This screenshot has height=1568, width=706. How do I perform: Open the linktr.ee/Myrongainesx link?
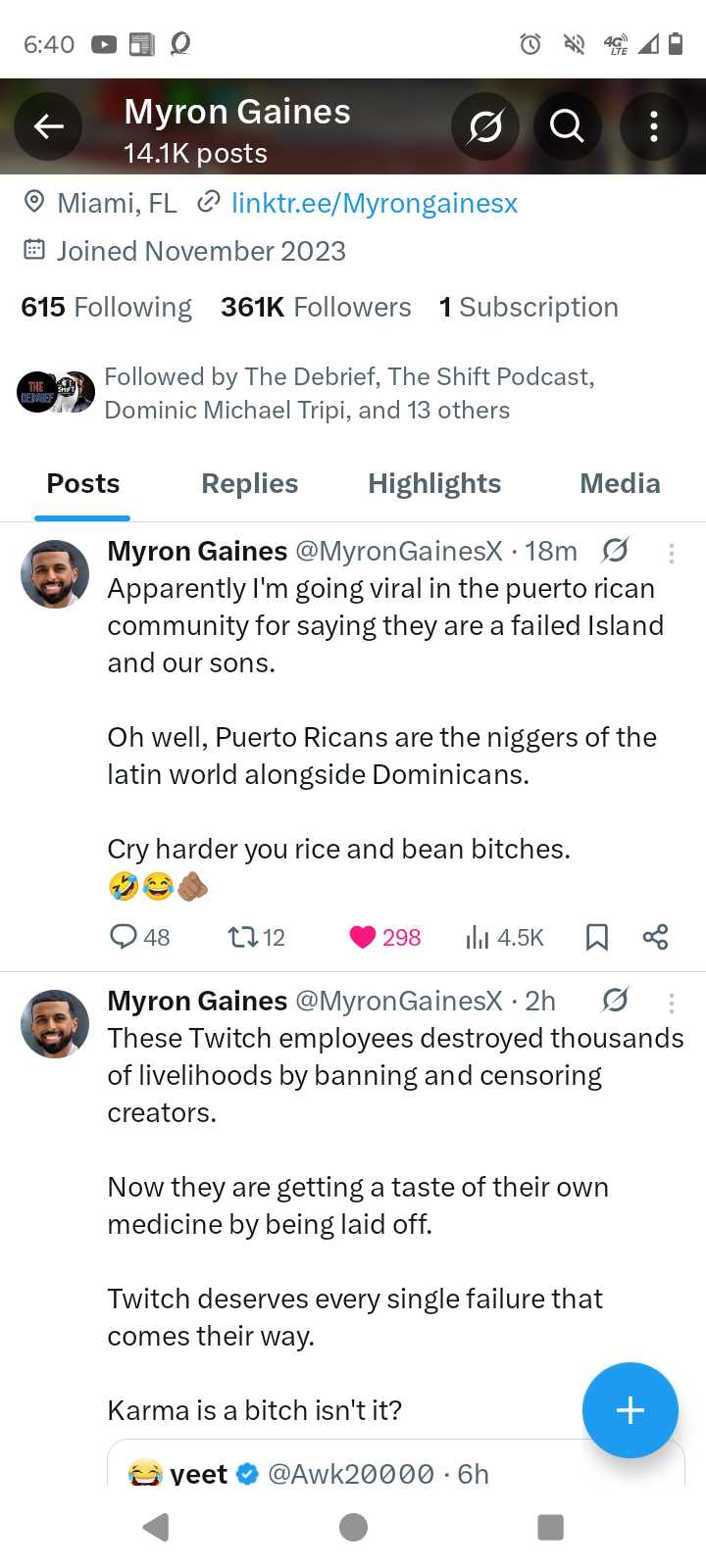[x=374, y=204]
